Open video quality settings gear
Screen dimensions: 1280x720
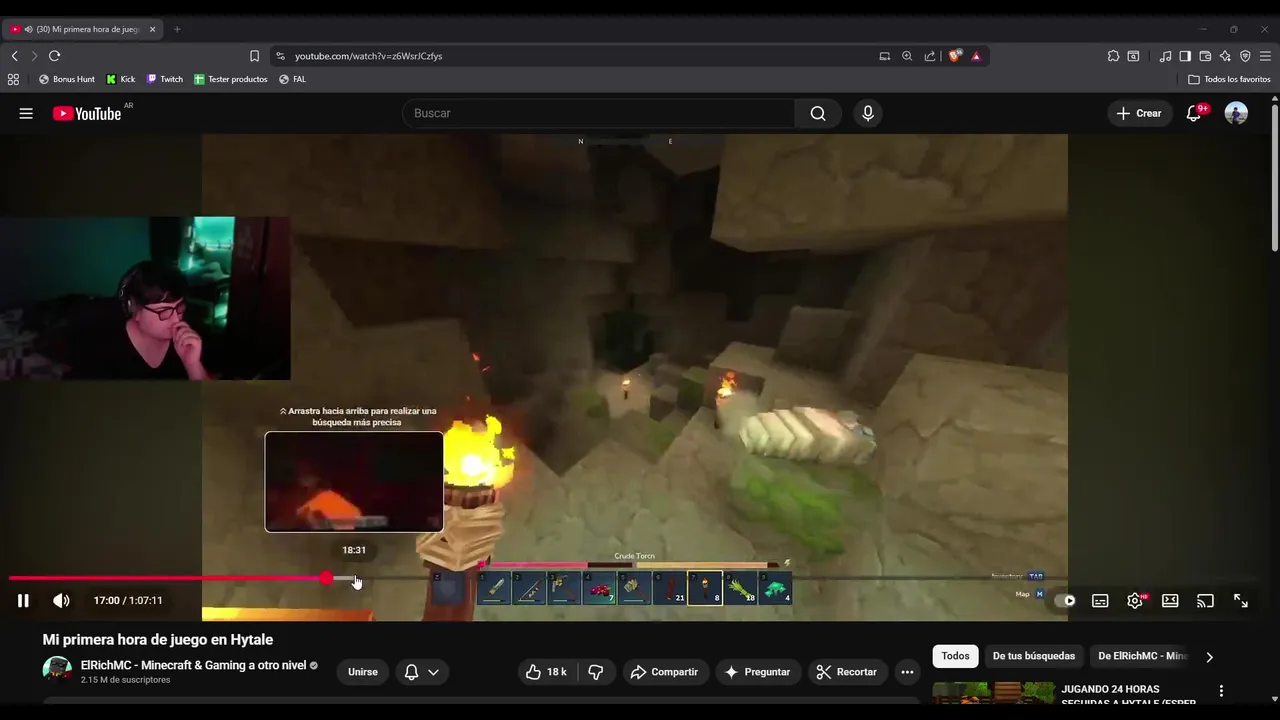point(1135,601)
